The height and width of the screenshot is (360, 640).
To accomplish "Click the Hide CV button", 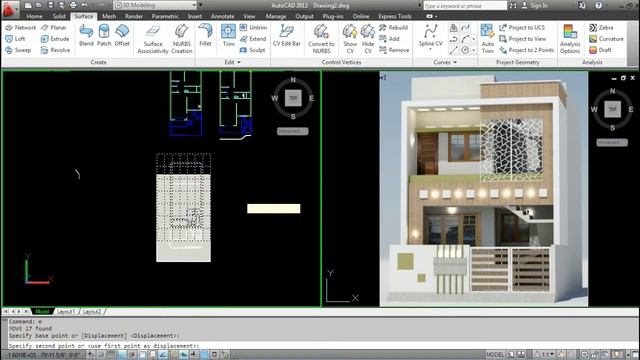I will coord(368,39).
